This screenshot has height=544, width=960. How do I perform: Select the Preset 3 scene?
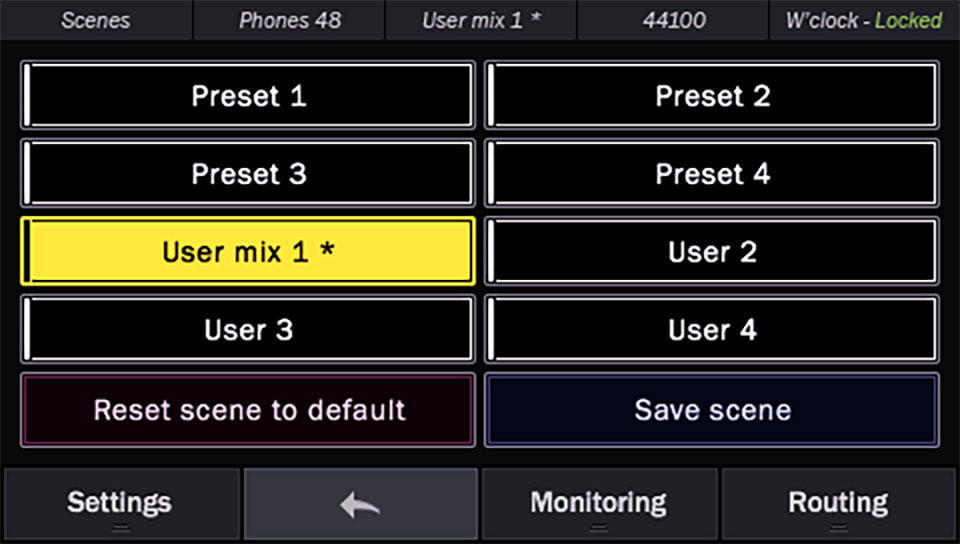248,174
